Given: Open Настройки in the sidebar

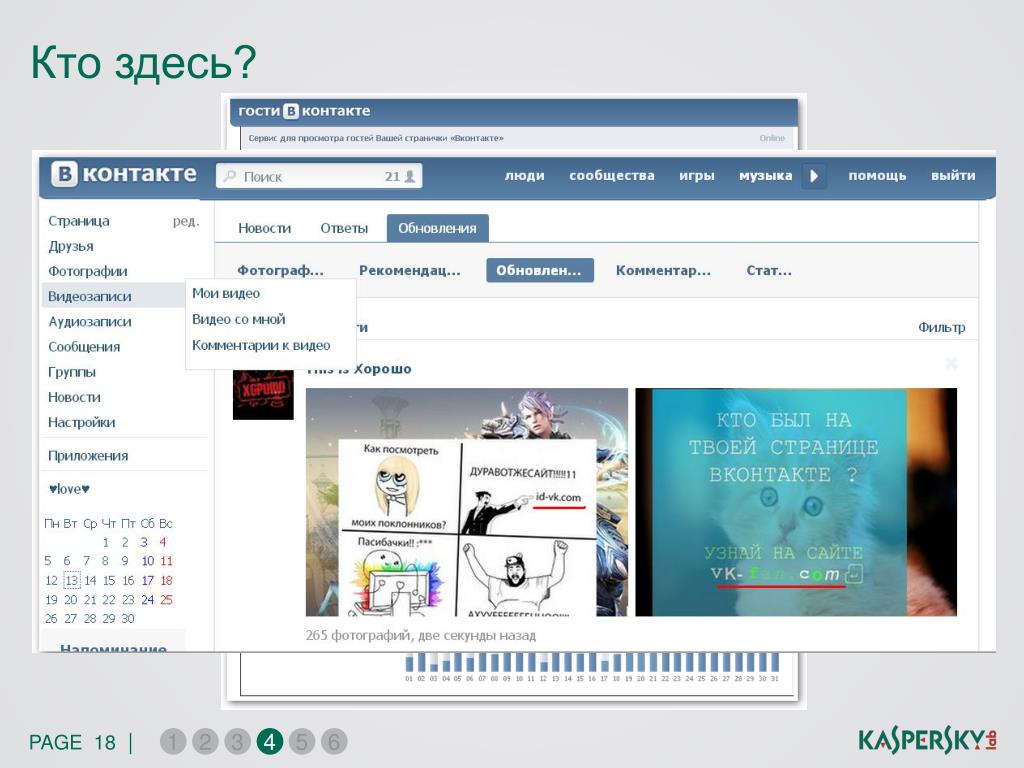Looking at the screenshot, I should pos(82,423).
